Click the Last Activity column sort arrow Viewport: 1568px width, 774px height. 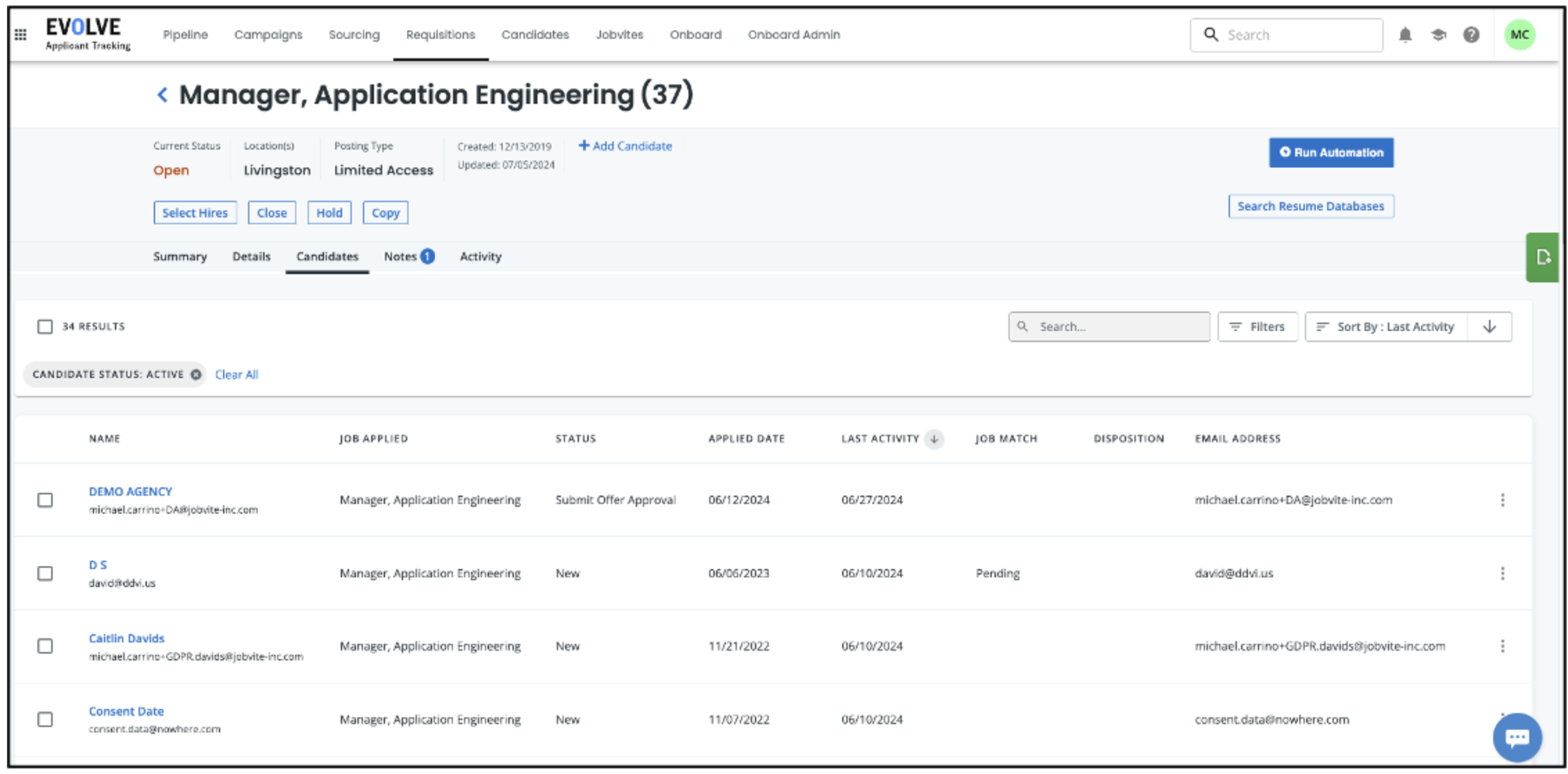(934, 439)
